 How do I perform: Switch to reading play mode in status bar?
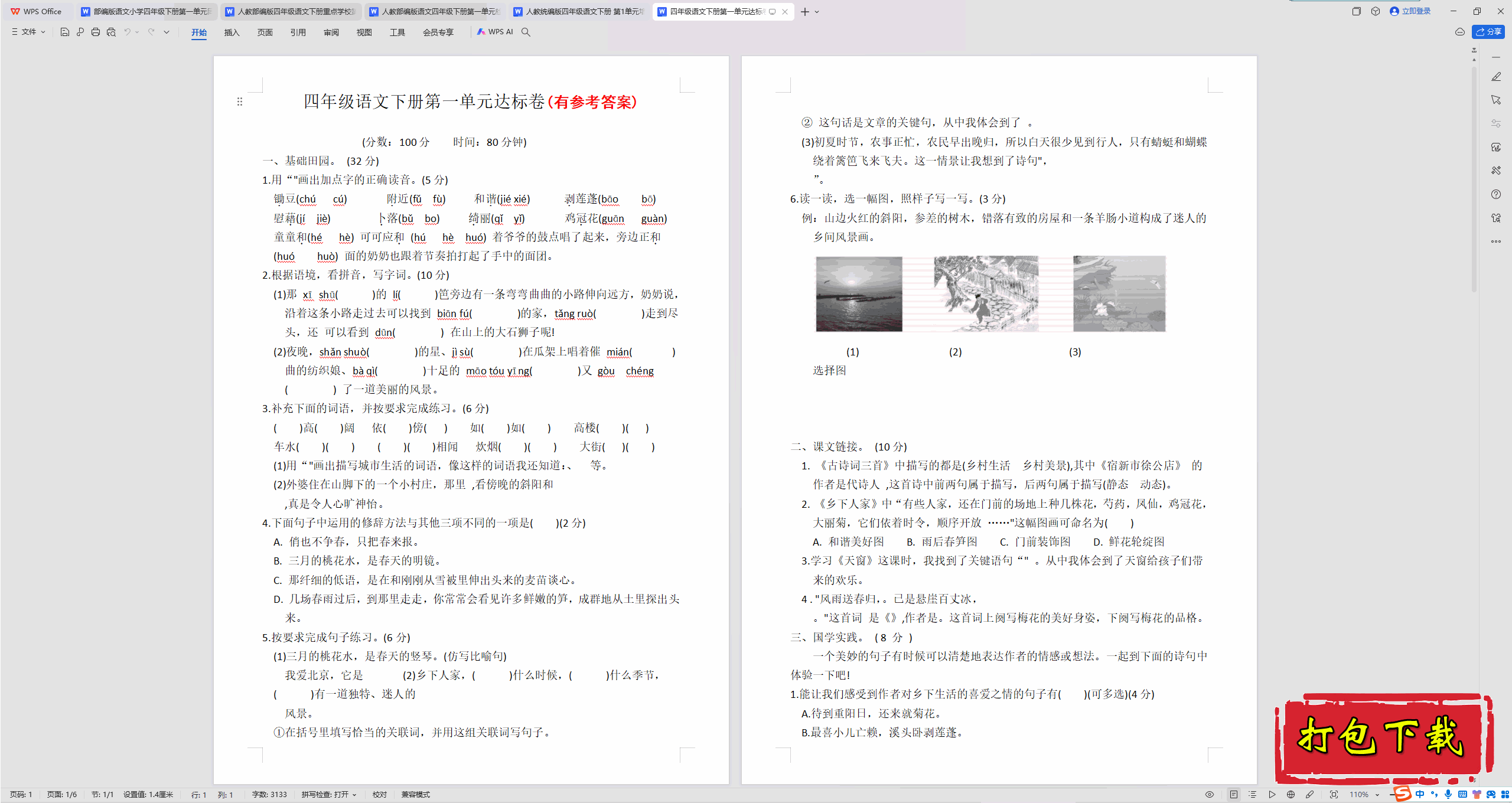tap(1272, 795)
